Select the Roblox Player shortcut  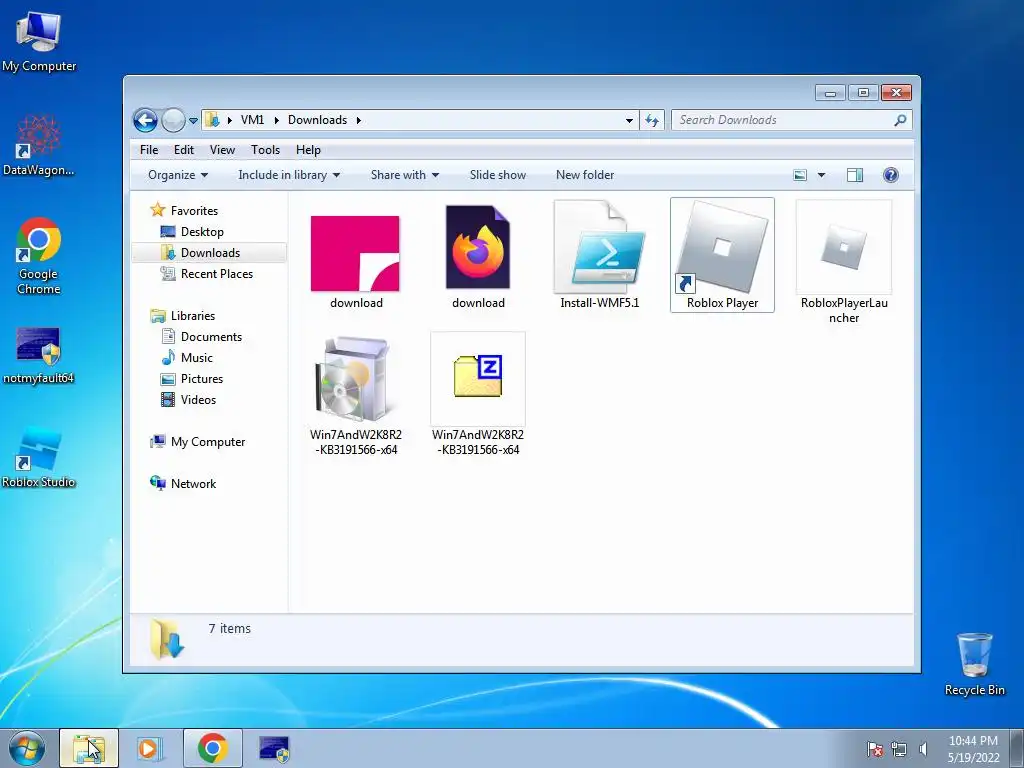[x=722, y=255]
